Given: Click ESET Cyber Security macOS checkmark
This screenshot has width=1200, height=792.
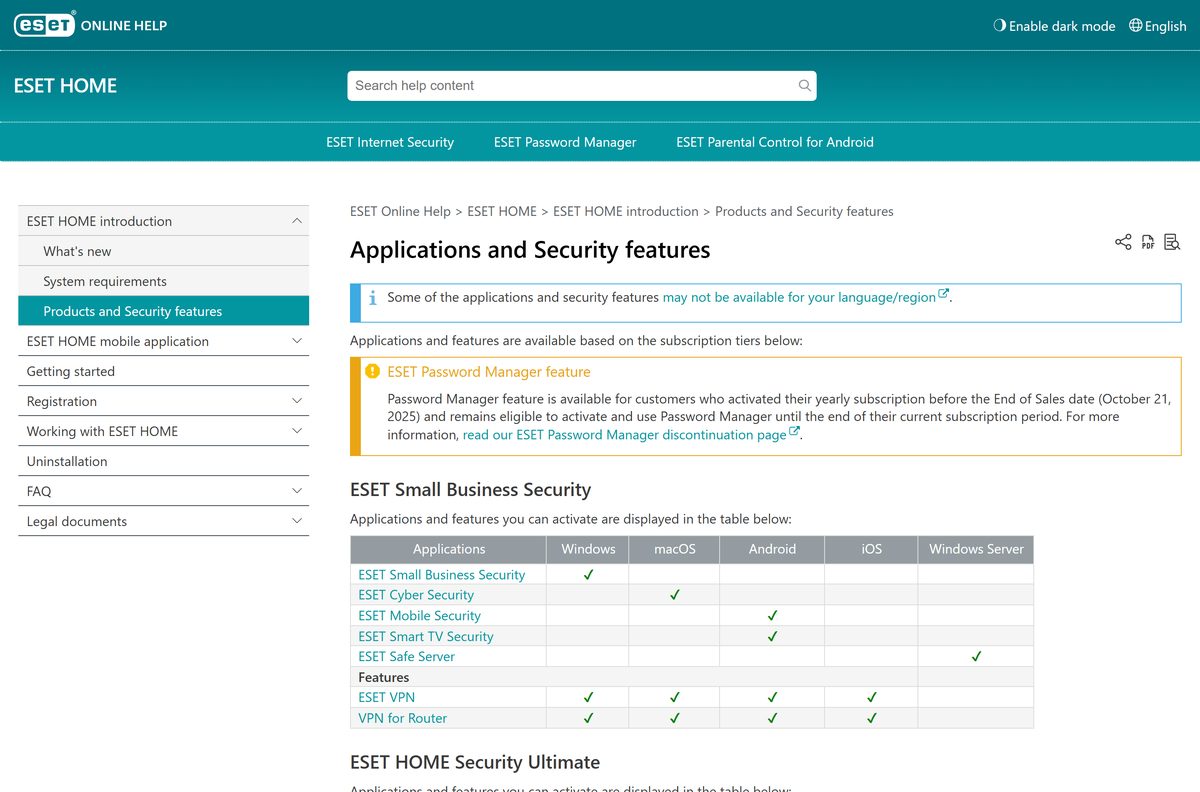Looking at the screenshot, I should point(675,595).
